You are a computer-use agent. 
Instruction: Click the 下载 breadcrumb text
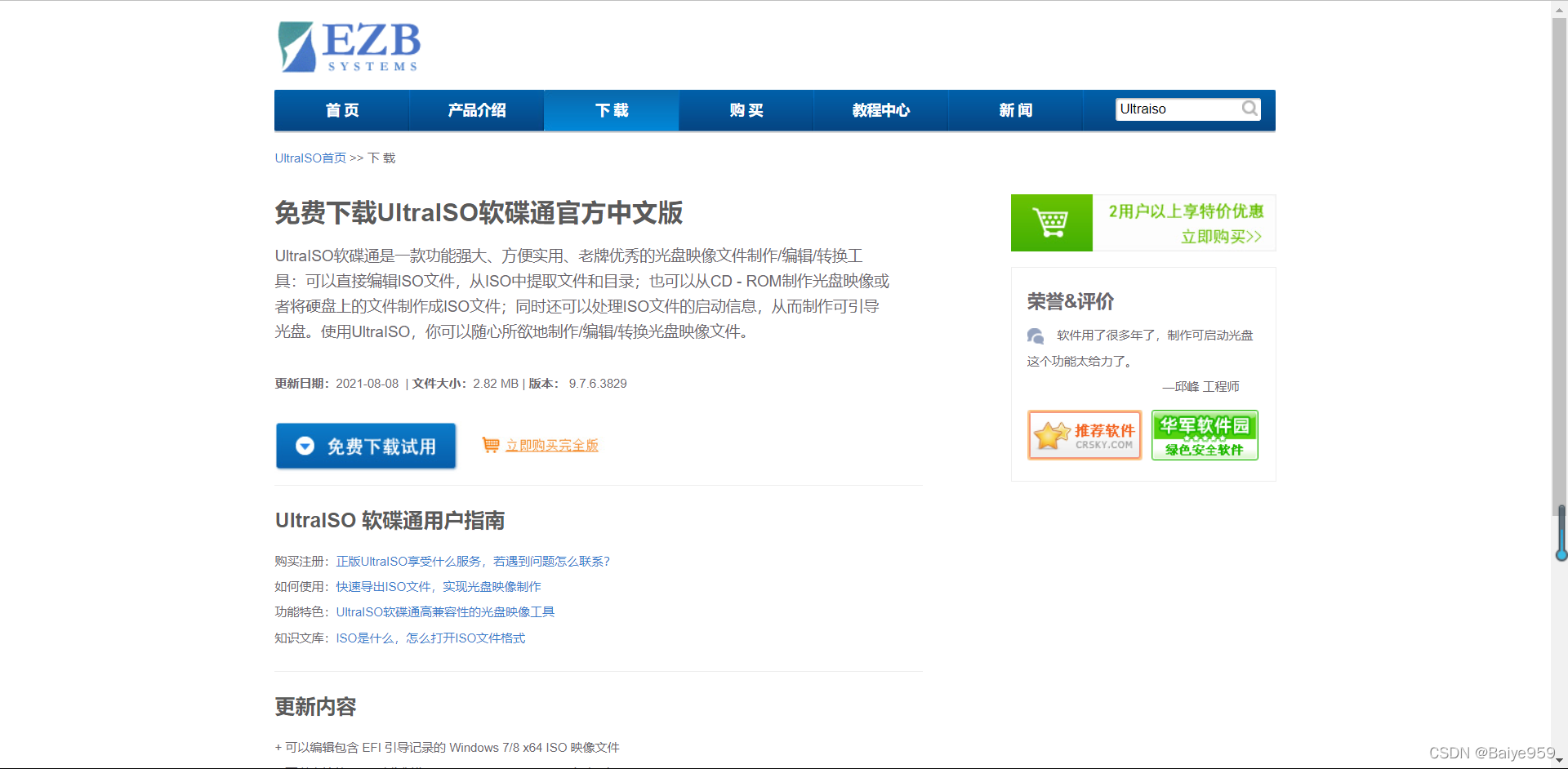381,158
